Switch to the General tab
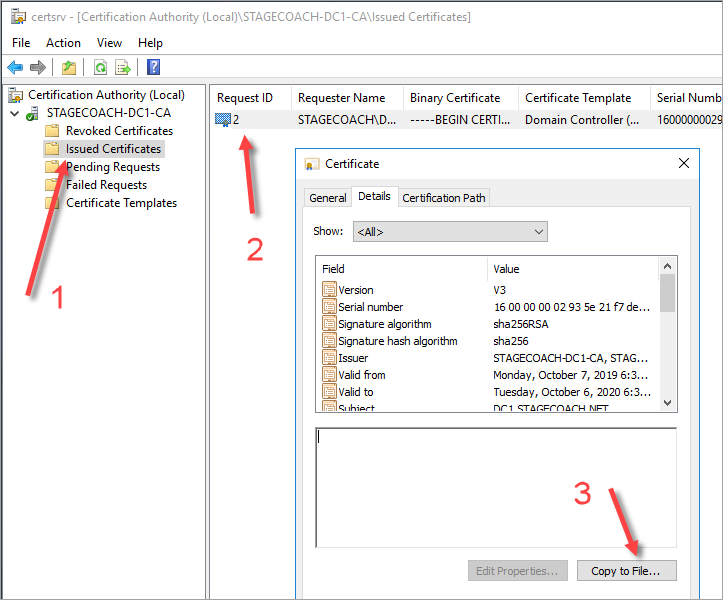This screenshot has width=723, height=600. 327,198
